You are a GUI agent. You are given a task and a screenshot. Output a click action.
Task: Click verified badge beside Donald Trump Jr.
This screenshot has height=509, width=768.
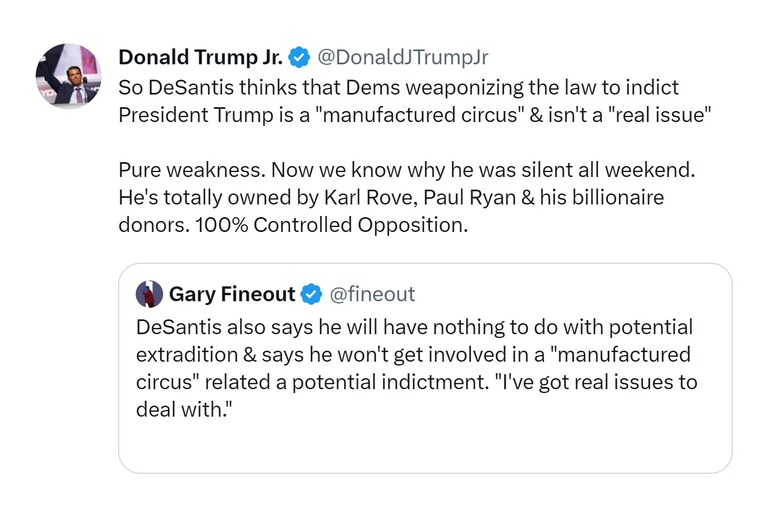pos(299,57)
